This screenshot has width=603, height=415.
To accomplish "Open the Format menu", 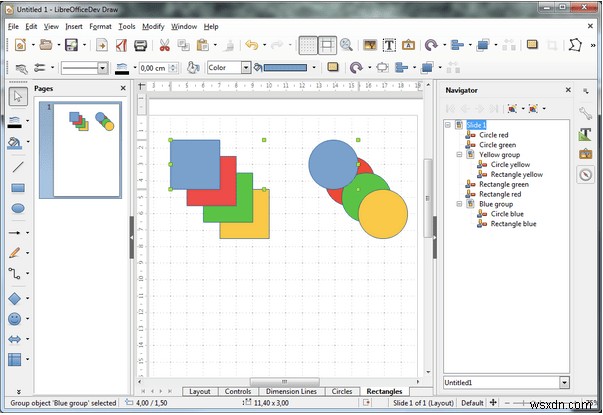I will tap(100, 27).
